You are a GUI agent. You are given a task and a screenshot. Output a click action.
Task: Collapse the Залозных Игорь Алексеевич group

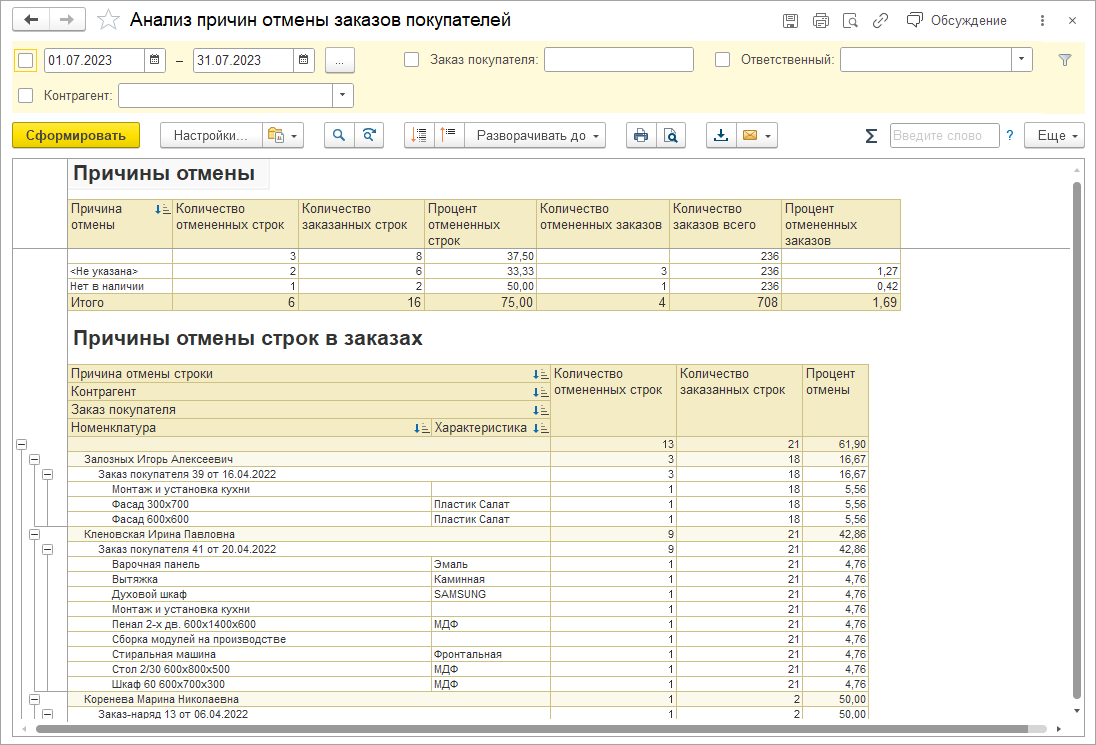34,459
